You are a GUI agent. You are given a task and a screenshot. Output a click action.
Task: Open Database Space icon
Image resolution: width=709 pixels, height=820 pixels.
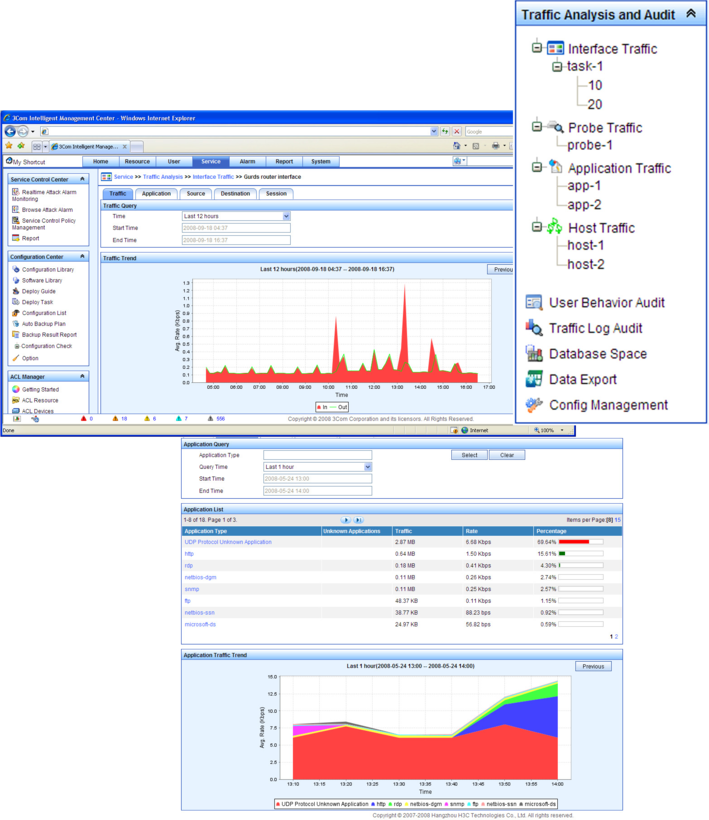tap(534, 354)
